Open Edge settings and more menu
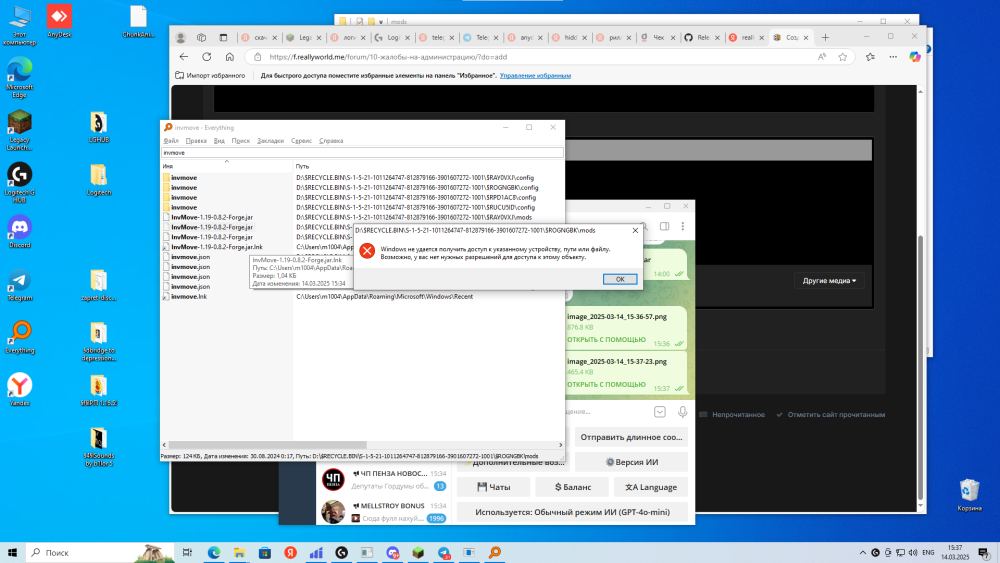Viewport: 1000px width, 563px height. coord(893,57)
